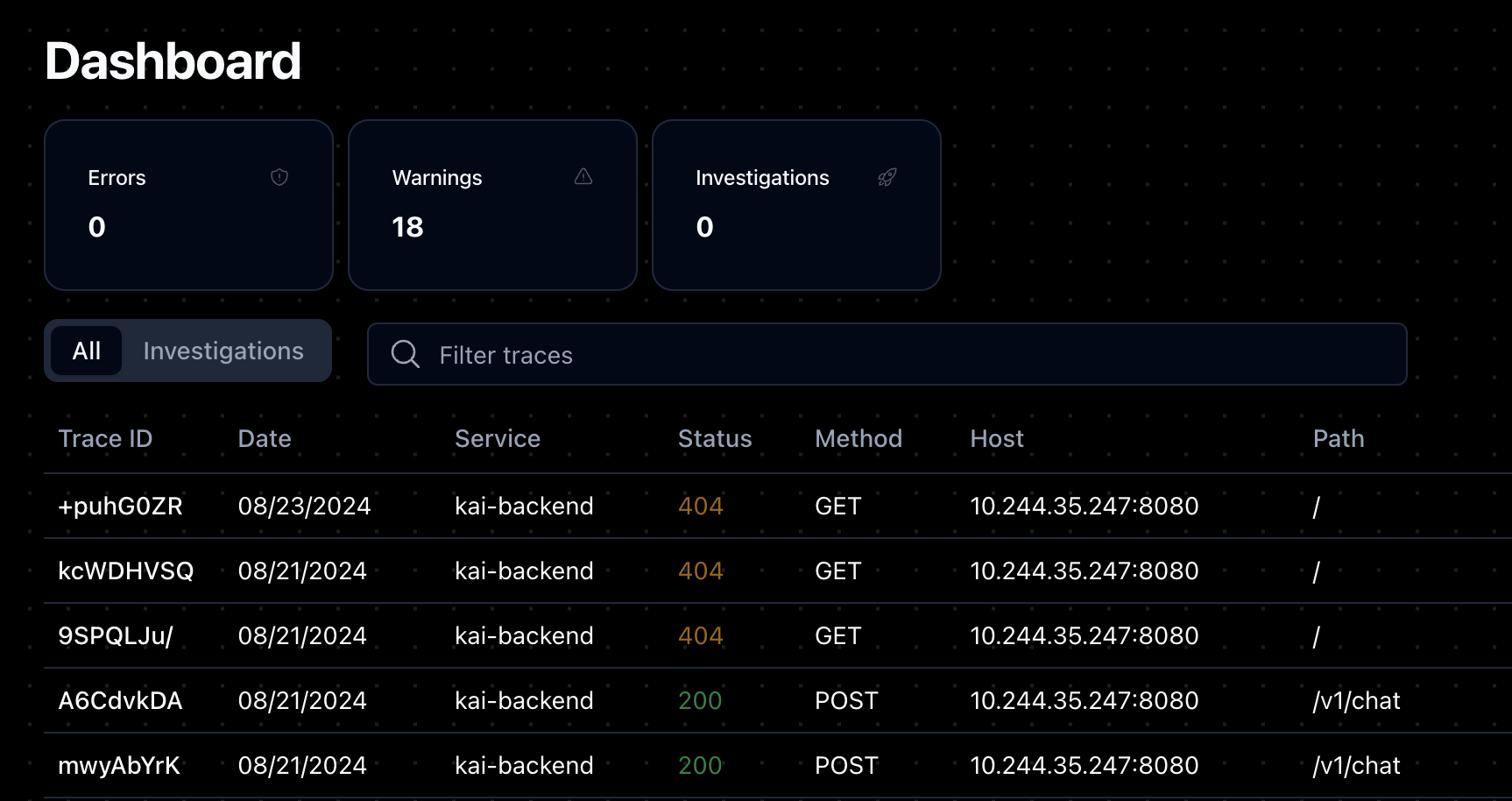Click the warning triangle icon in Warnings card
This screenshot has height=801, width=1512.
tap(583, 177)
